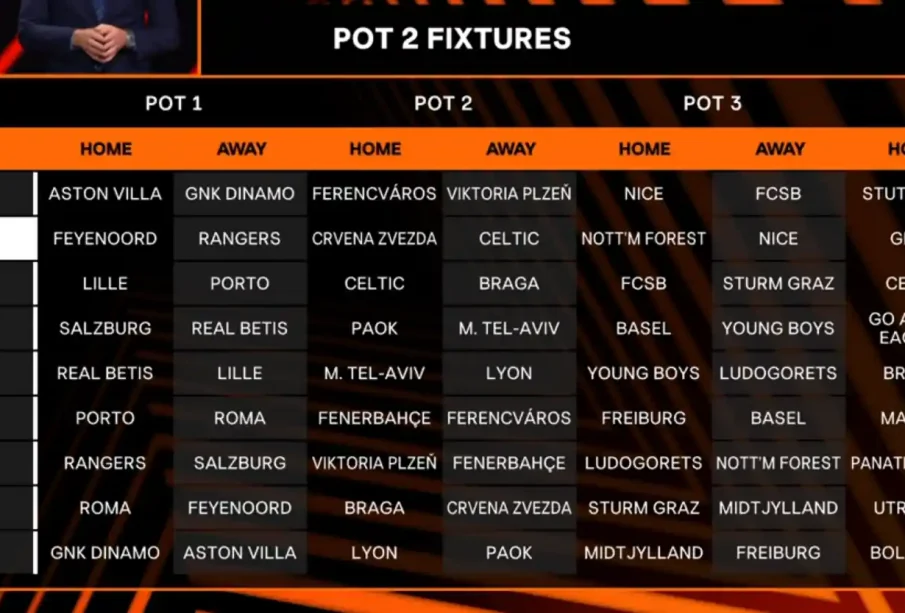Select PAOK in Pot 2 away column
905x613 pixels.
[509, 552]
